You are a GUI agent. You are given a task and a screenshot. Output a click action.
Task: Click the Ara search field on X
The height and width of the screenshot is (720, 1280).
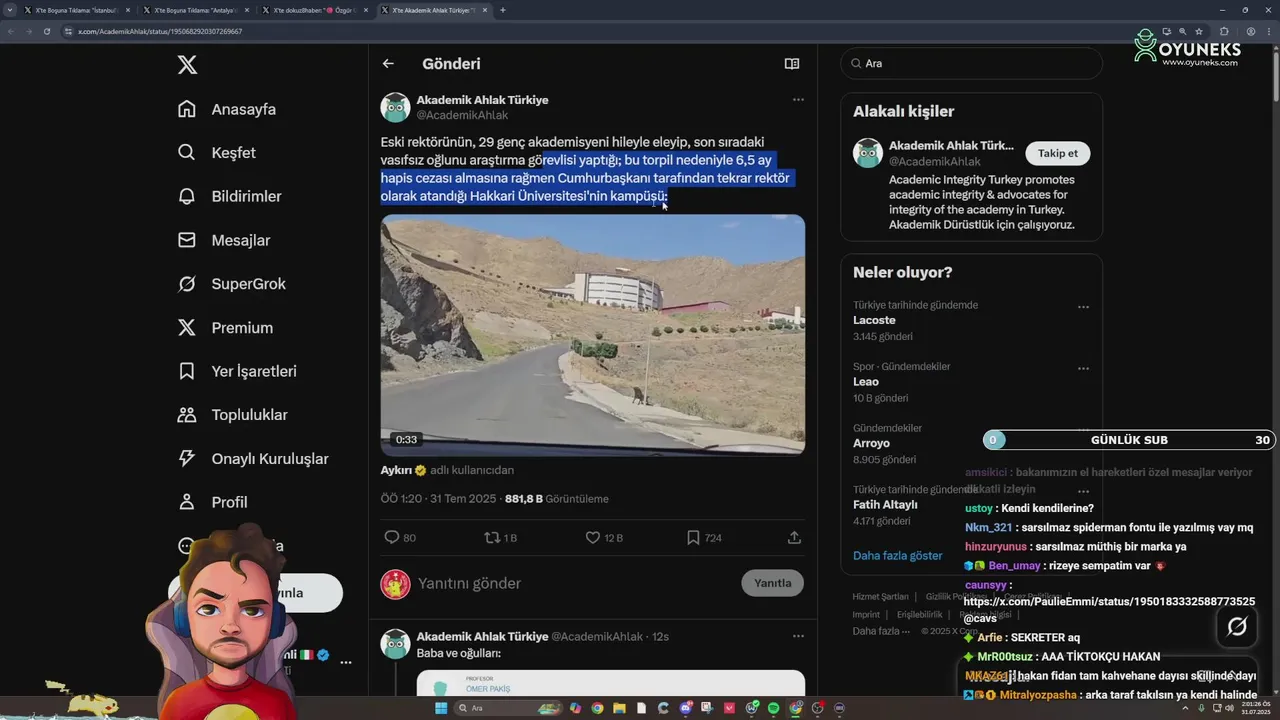coord(971,63)
